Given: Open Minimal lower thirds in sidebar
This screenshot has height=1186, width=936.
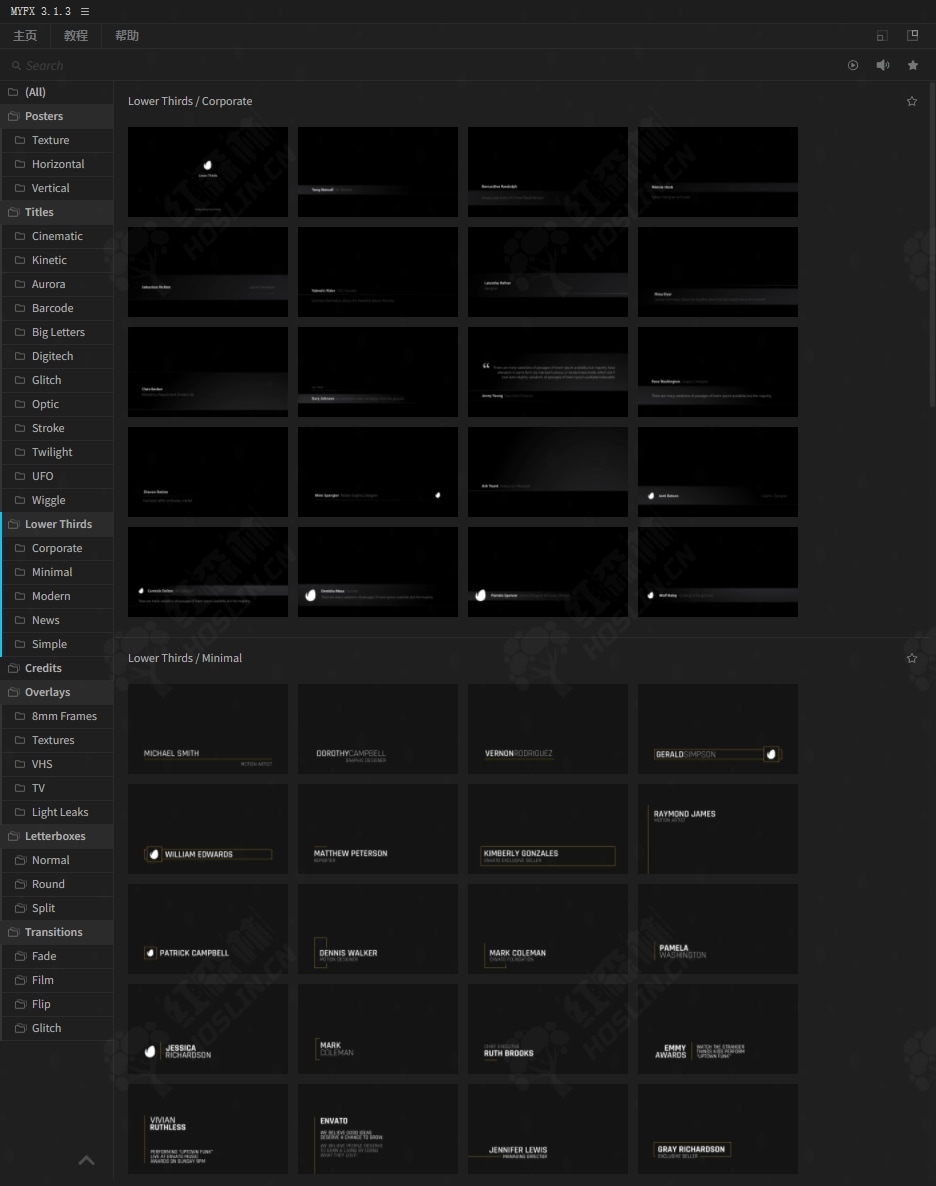Looking at the screenshot, I should tap(57, 573).
